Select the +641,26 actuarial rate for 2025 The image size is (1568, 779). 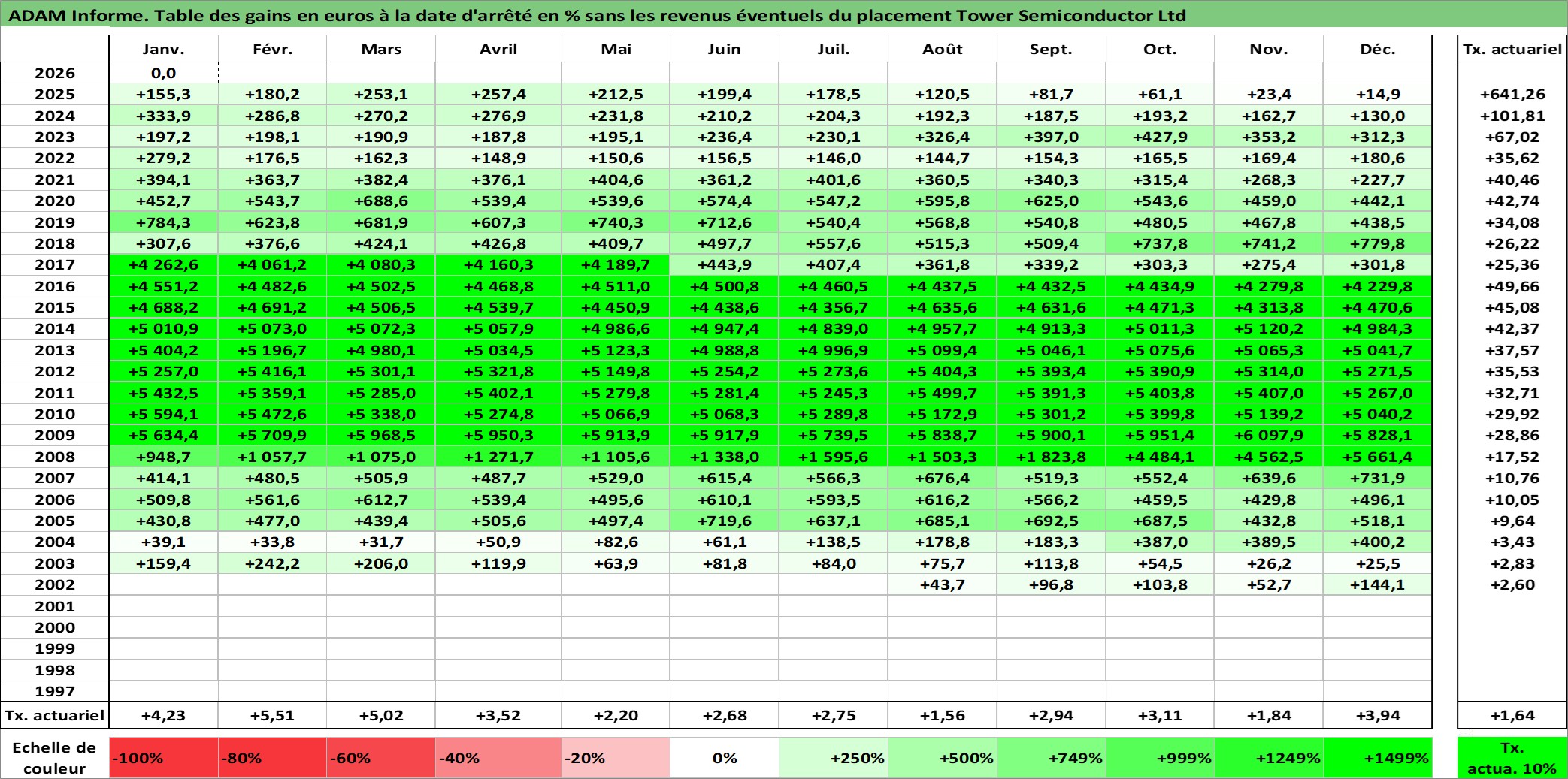tap(1512, 94)
